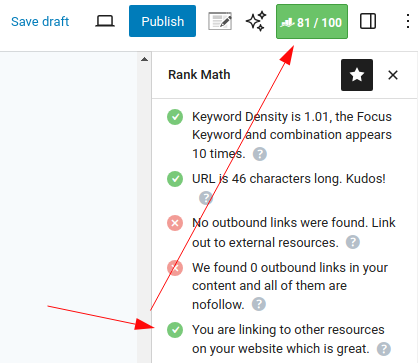Unpin Rank Math with star icon

(x=357, y=75)
